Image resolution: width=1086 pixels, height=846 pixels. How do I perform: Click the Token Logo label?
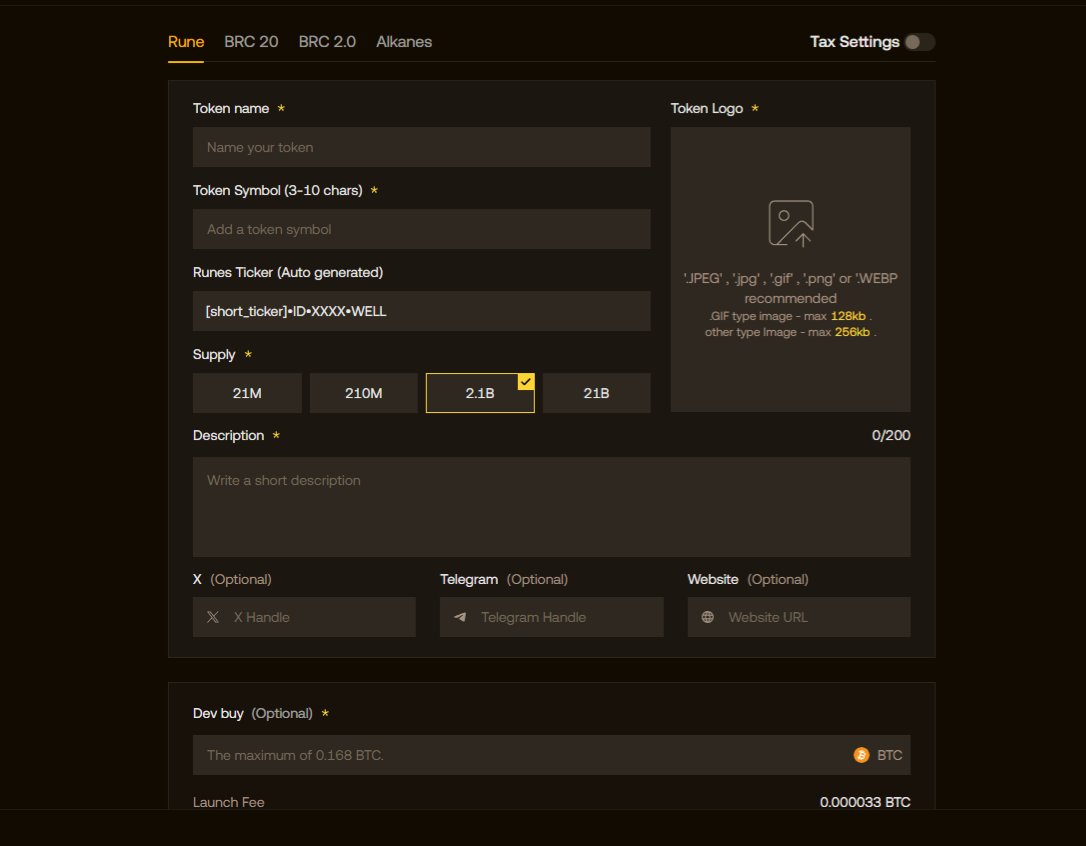(x=706, y=108)
